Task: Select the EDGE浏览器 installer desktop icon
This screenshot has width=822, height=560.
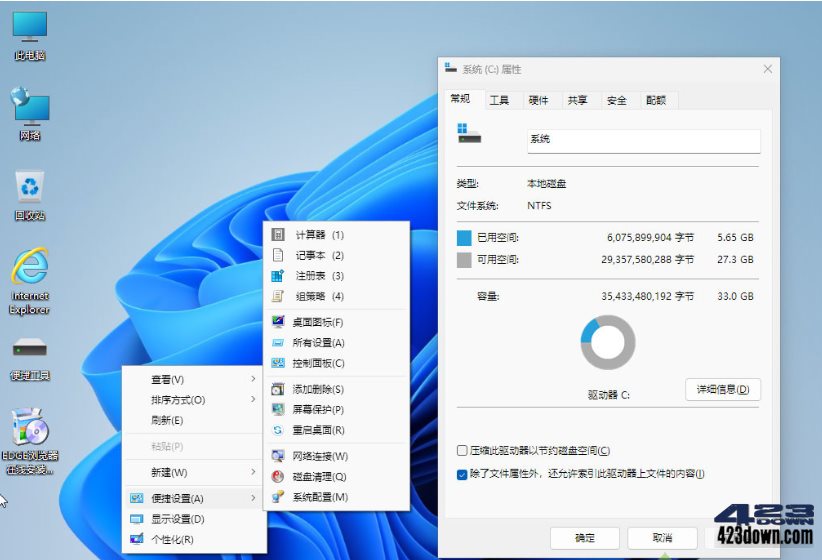Action: 30,441
